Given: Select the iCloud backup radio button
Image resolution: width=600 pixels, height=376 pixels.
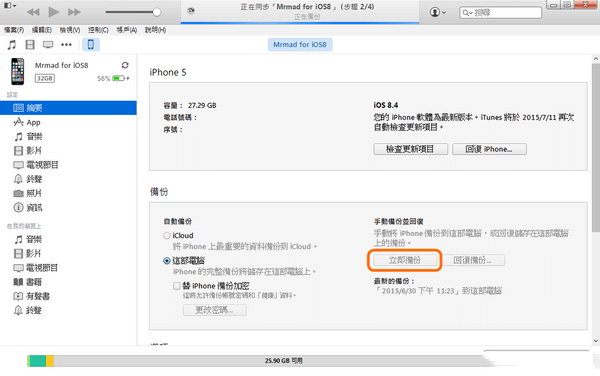Looking at the screenshot, I should pos(167,236).
